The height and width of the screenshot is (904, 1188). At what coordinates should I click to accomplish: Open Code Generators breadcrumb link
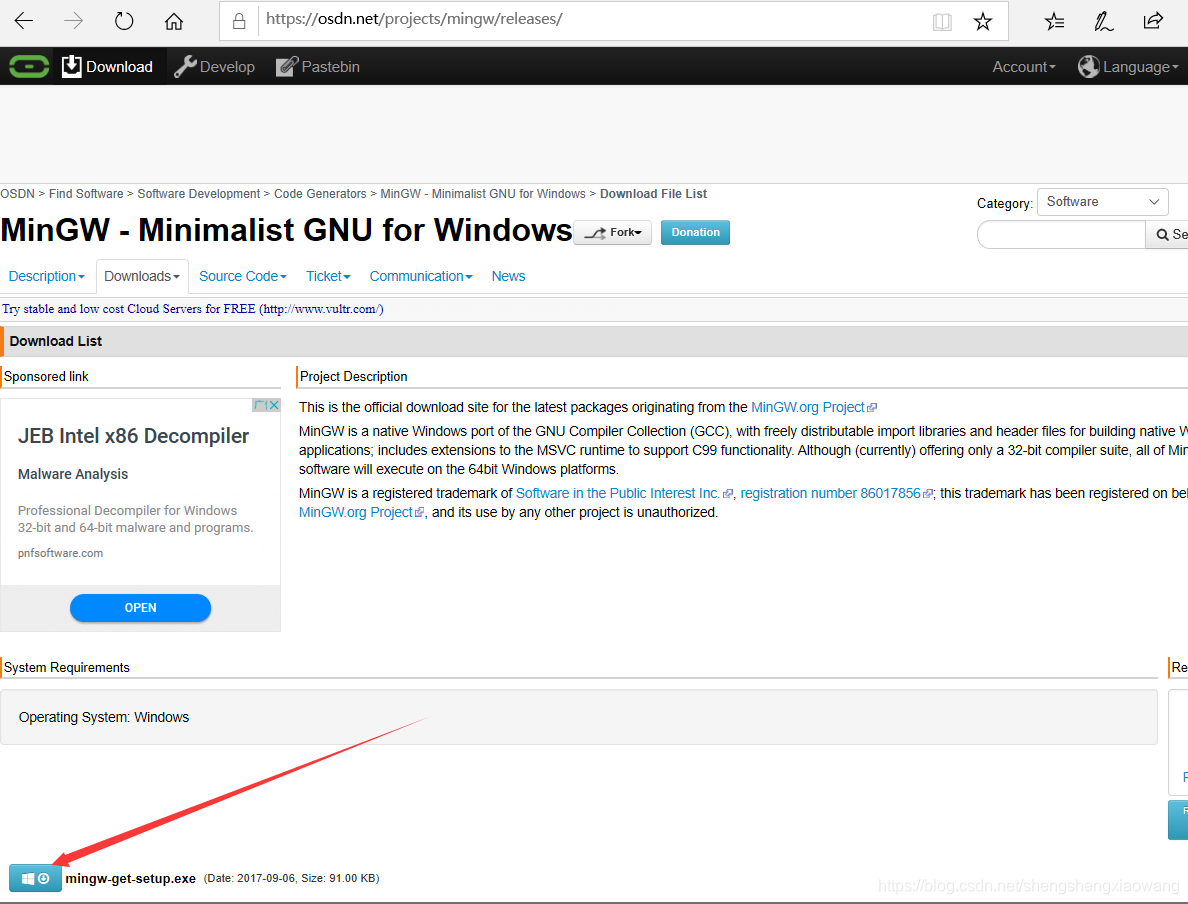click(320, 194)
